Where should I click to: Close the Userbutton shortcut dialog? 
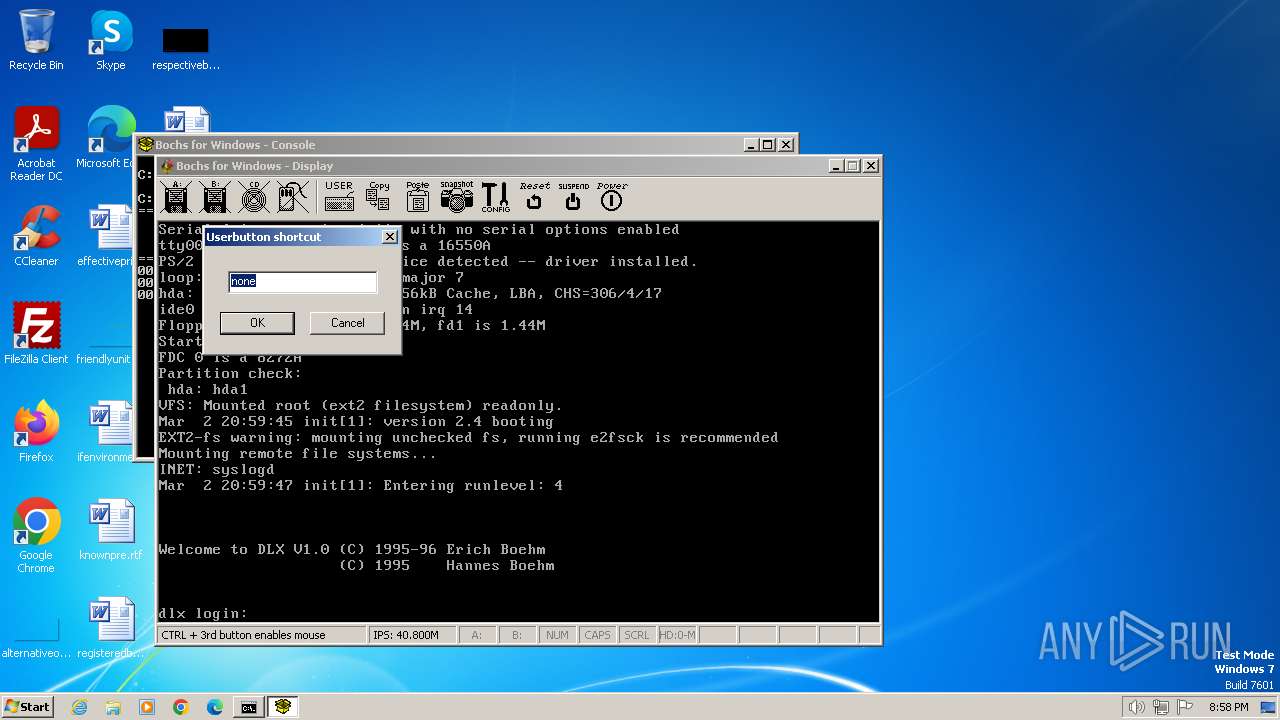390,237
